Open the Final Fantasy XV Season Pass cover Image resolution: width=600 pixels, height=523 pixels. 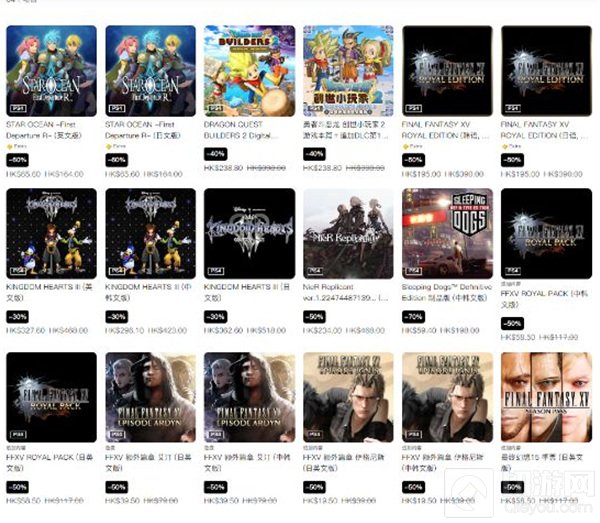[x=546, y=397]
